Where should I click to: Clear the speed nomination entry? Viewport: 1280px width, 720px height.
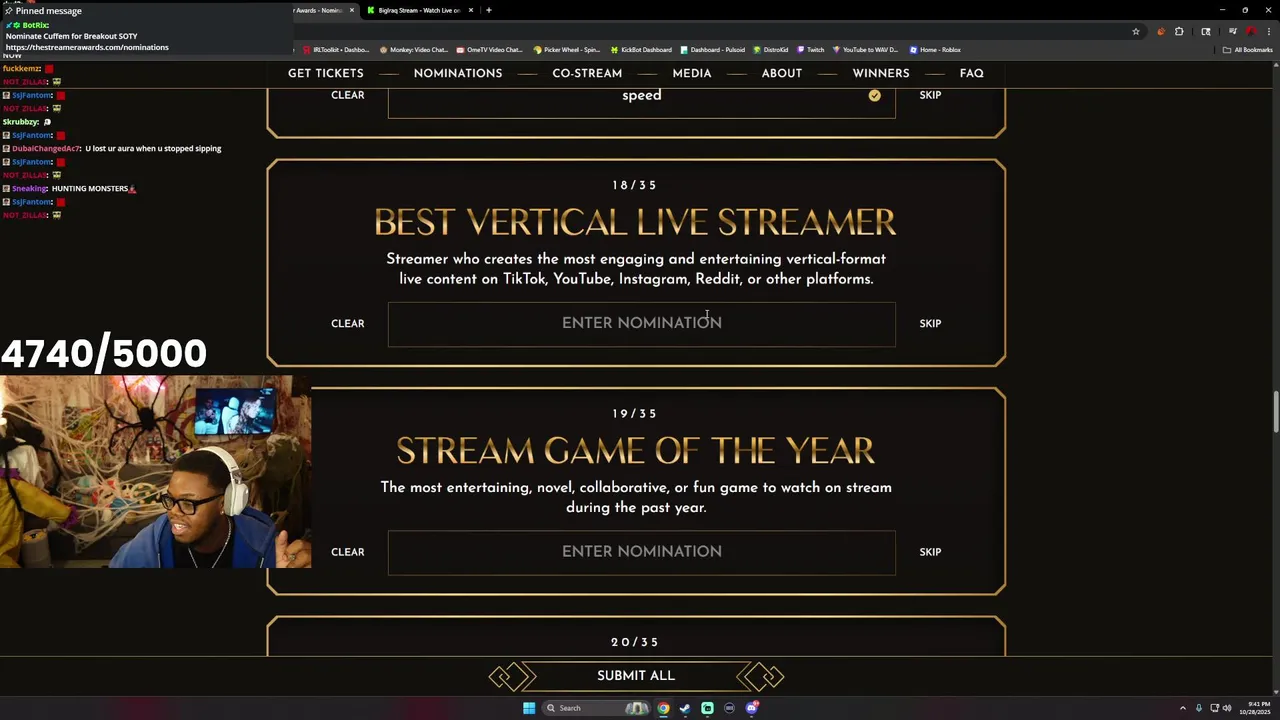pos(348,95)
